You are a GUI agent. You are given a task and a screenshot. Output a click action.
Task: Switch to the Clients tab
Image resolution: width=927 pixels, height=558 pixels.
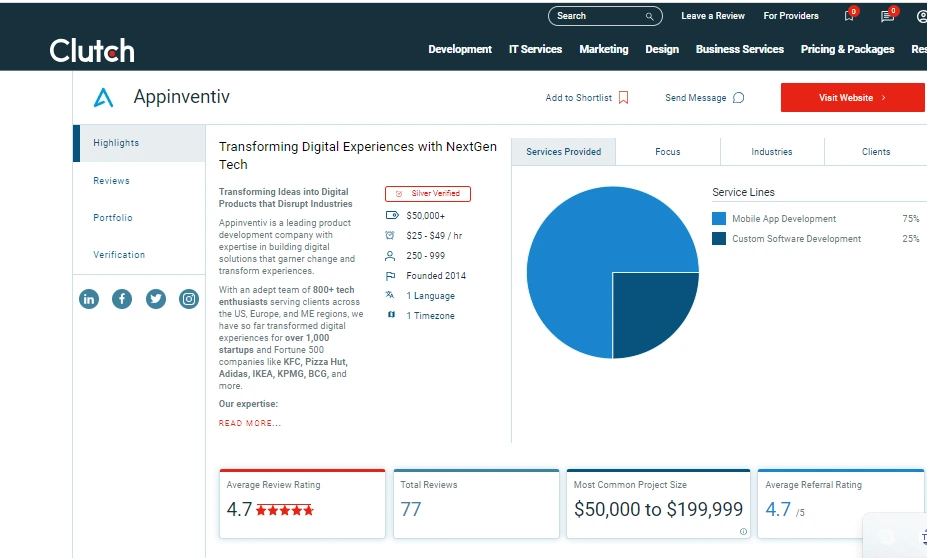click(x=876, y=152)
